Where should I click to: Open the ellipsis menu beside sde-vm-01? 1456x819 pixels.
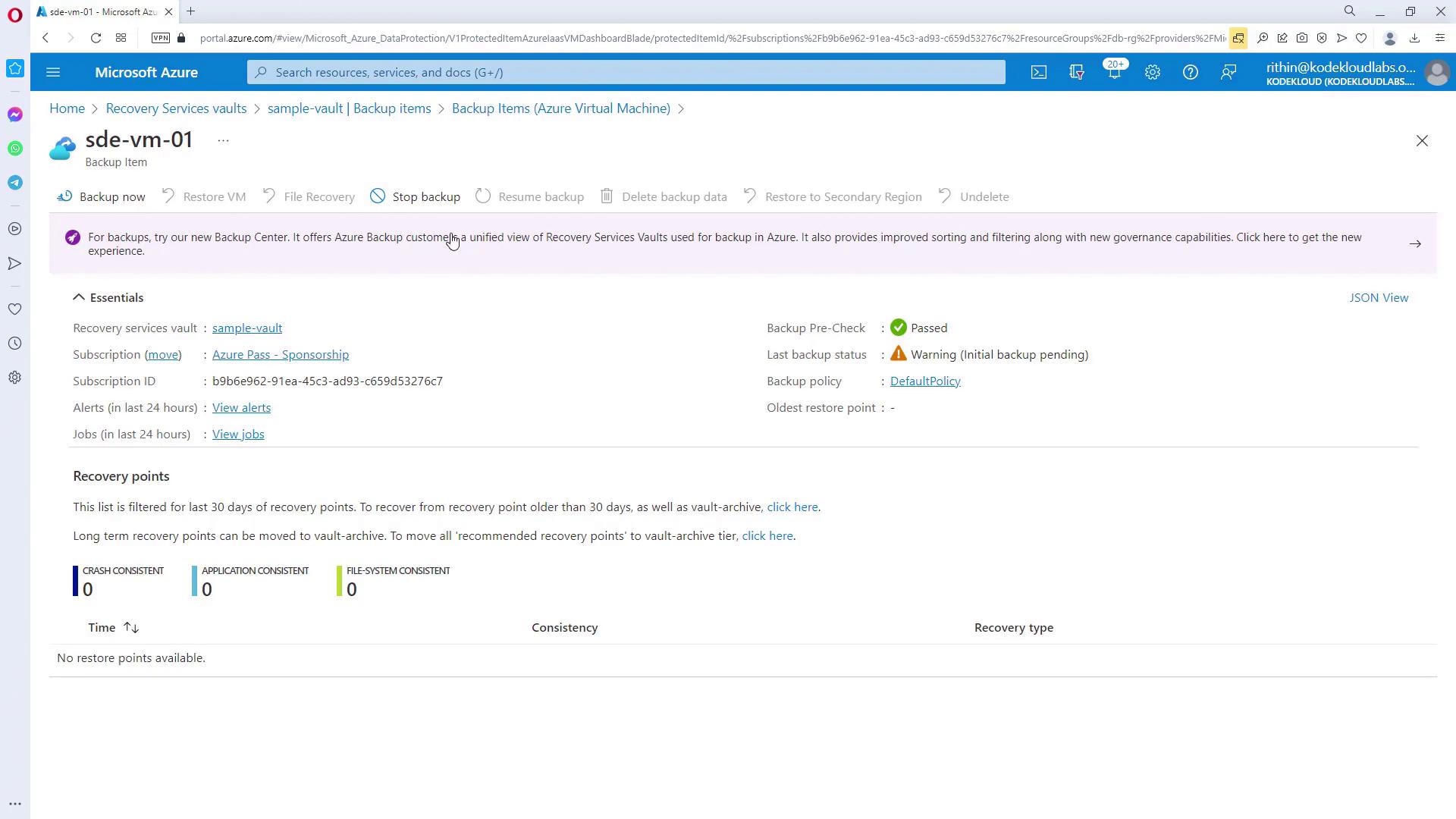[x=223, y=140]
